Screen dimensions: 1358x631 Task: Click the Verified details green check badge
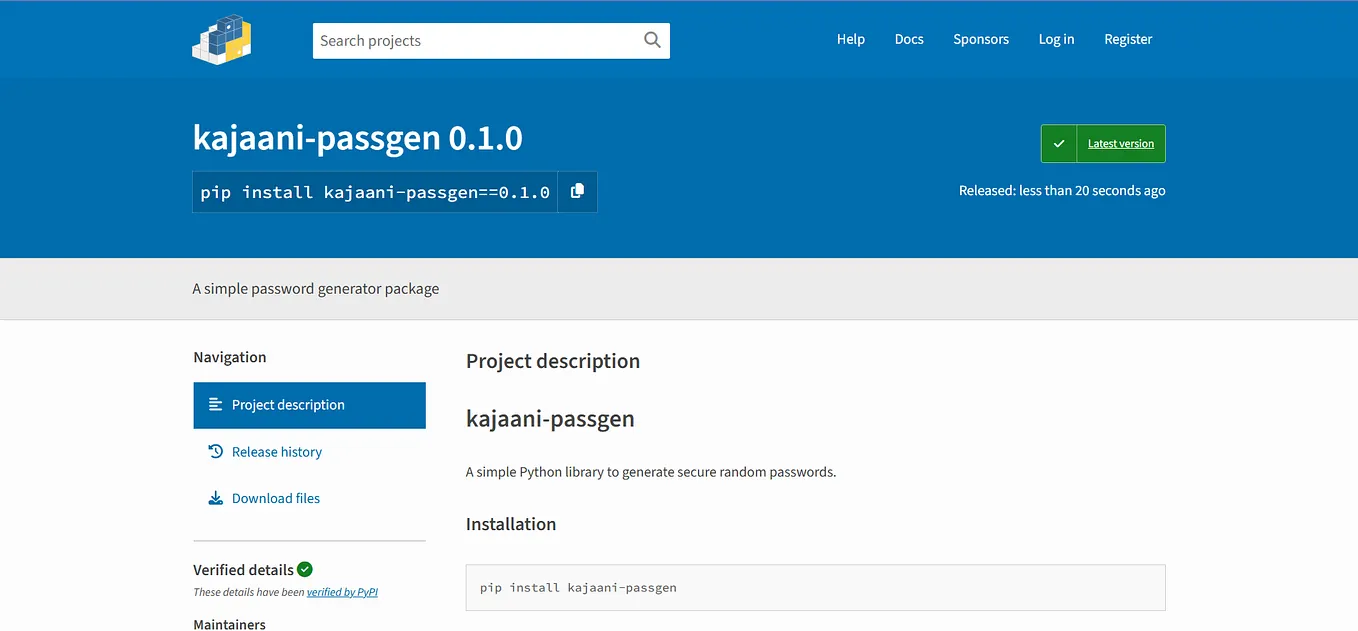[305, 569]
